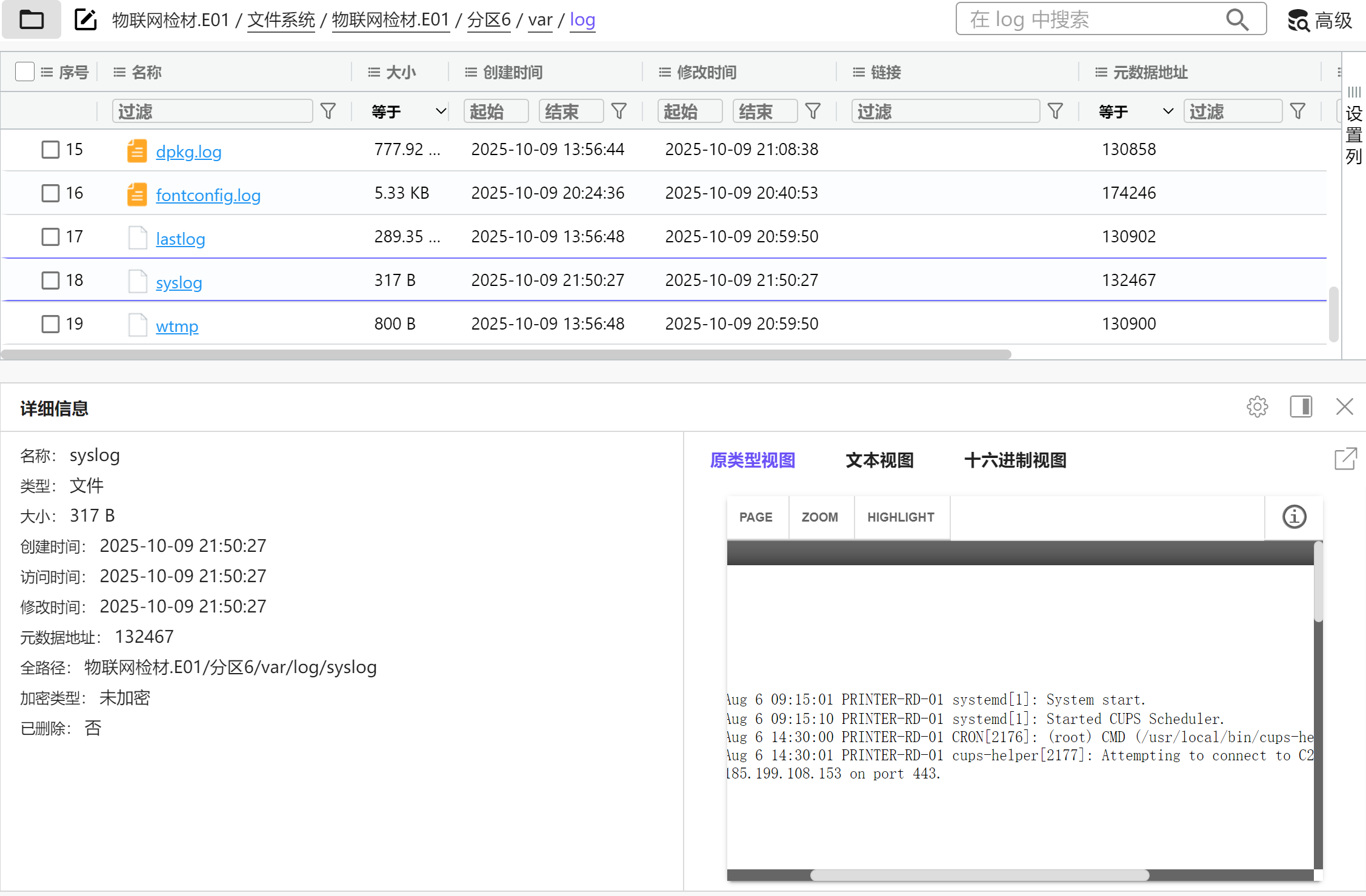Click the 分区6 breadcrumb link

click(x=488, y=20)
